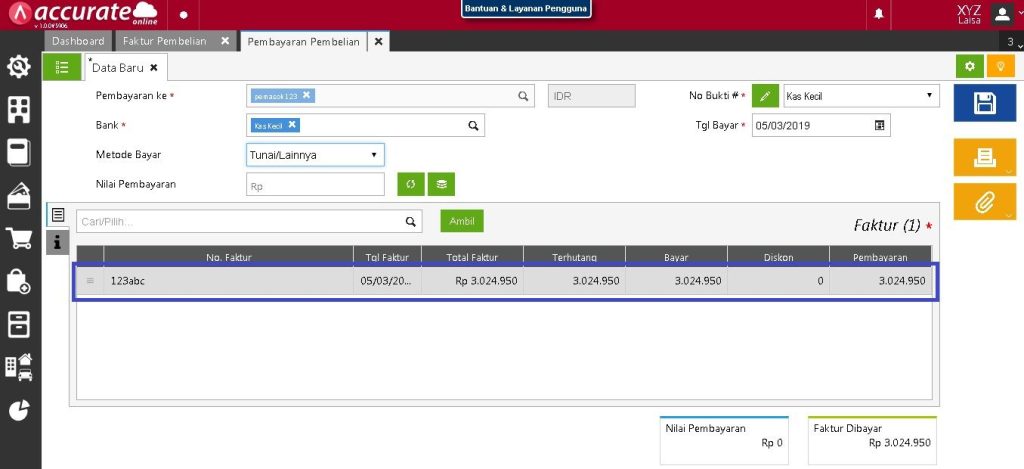Save the payment with the floppy disk button
The height and width of the screenshot is (469, 1024).
(x=984, y=103)
